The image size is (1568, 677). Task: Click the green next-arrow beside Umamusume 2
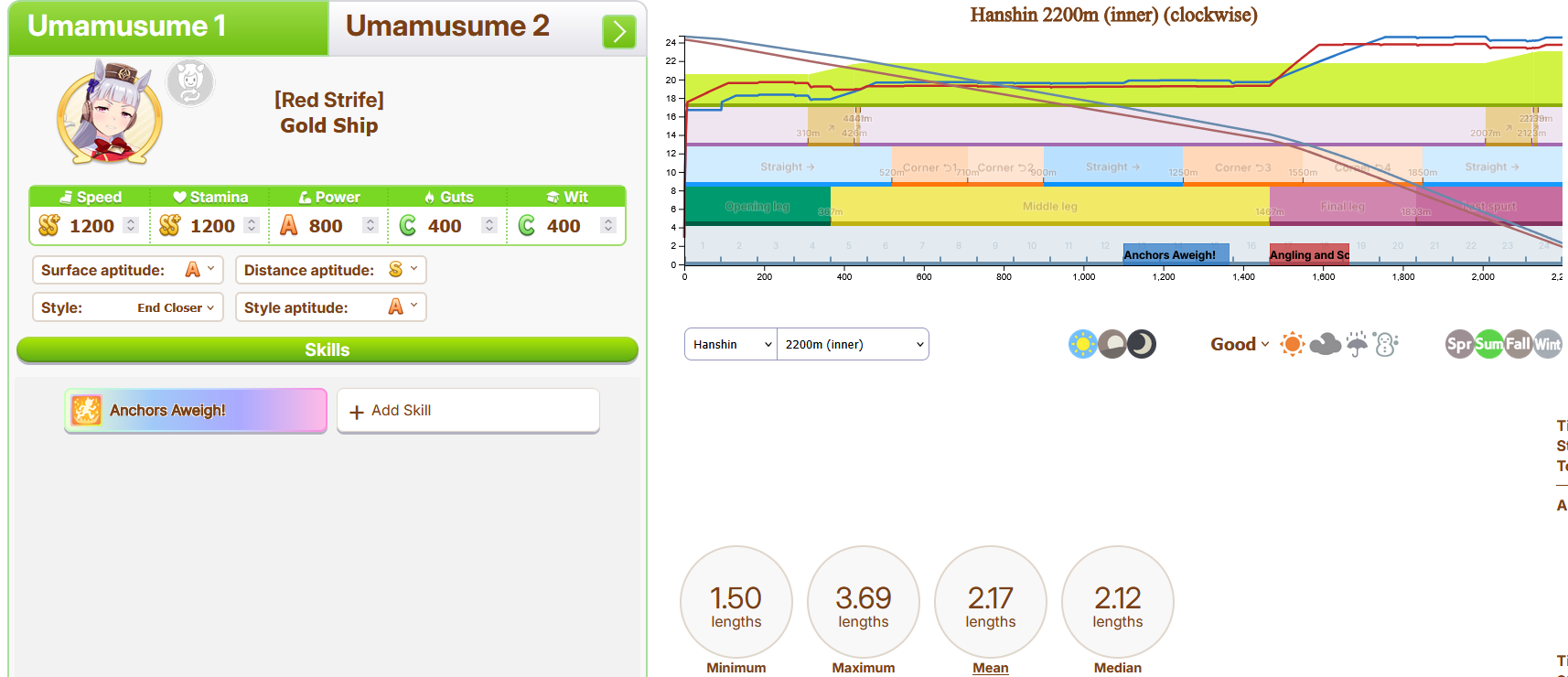click(619, 32)
